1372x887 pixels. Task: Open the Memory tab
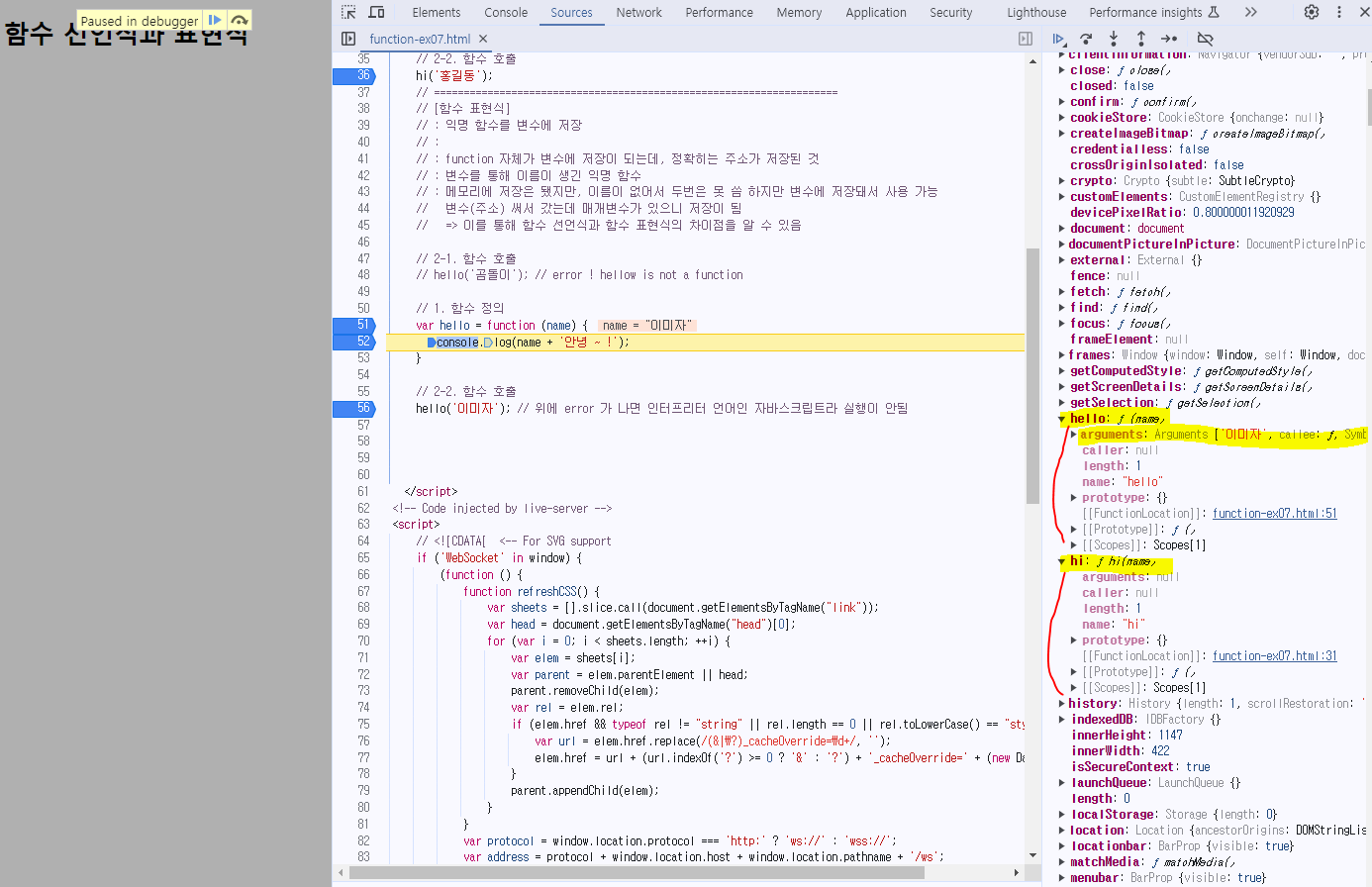coord(799,13)
